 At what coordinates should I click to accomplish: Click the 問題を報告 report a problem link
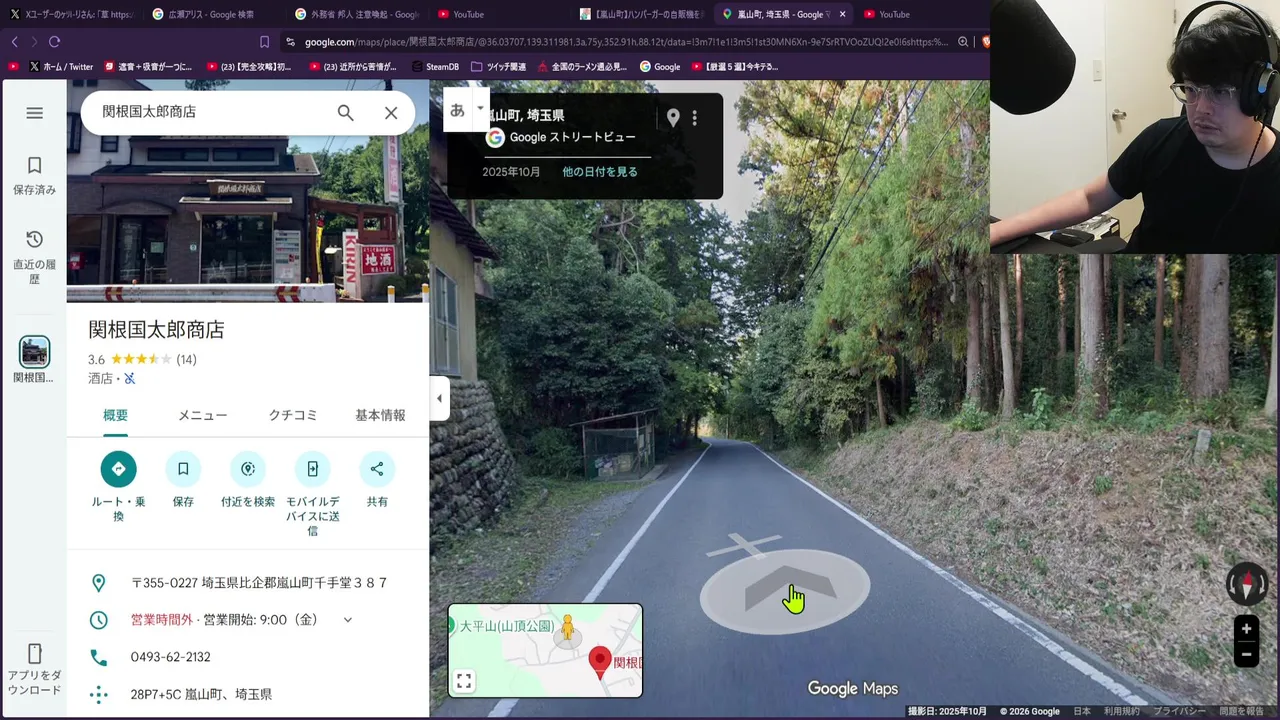1241,711
